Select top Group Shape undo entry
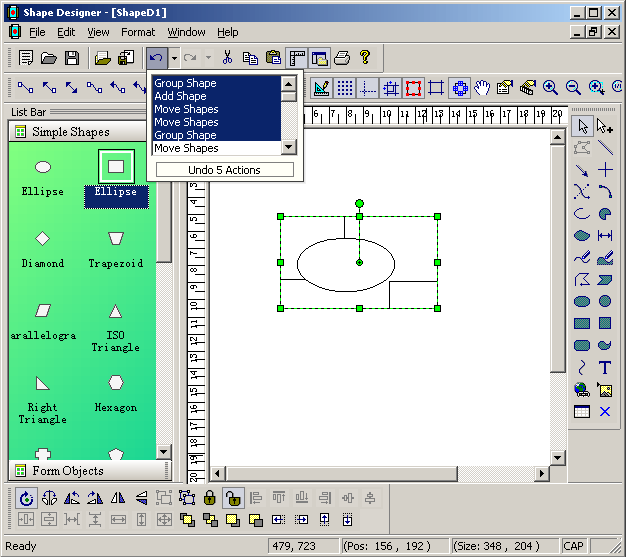Viewport: 626px width, 557px height. click(217, 83)
